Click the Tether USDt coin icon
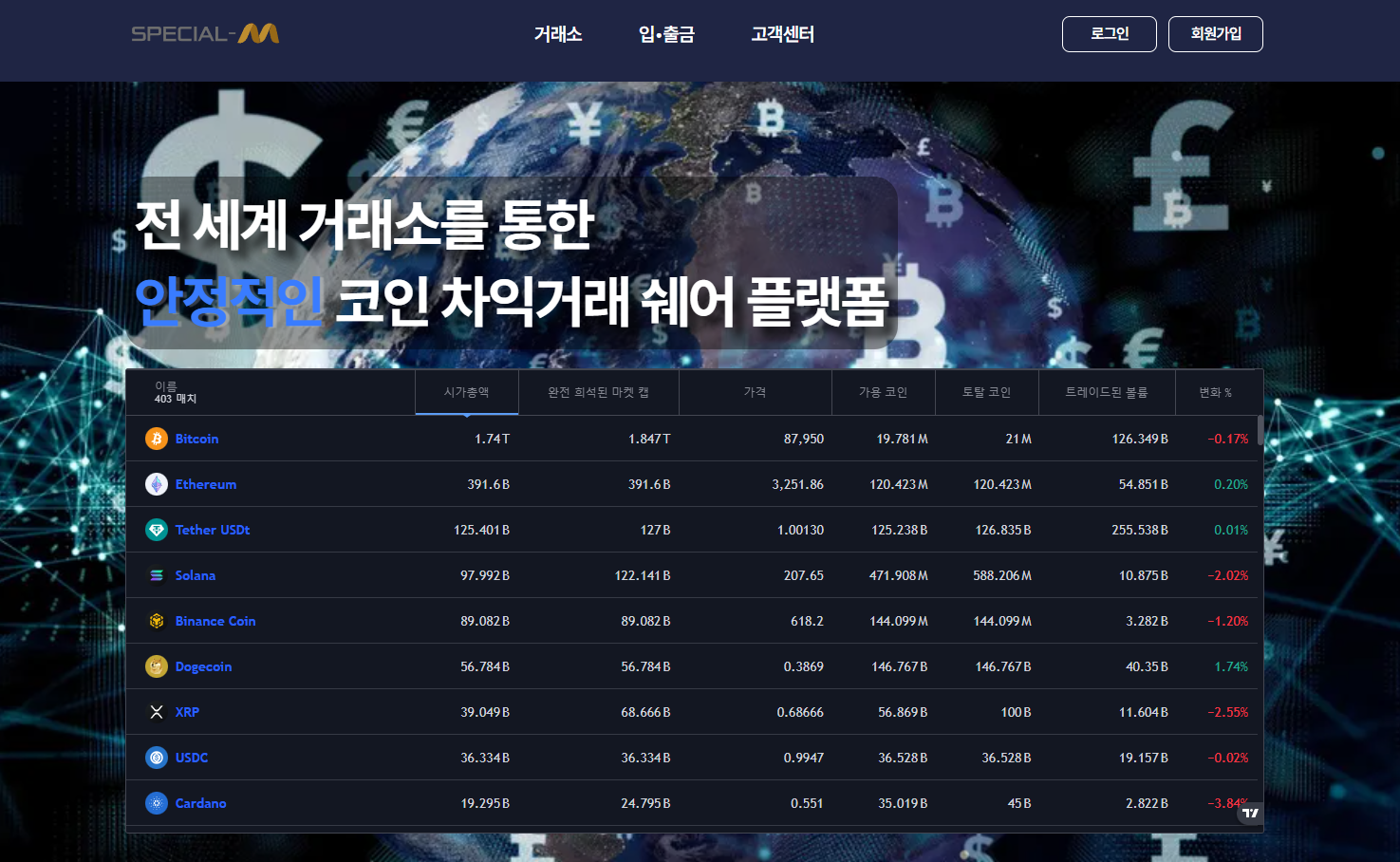 (157, 530)
